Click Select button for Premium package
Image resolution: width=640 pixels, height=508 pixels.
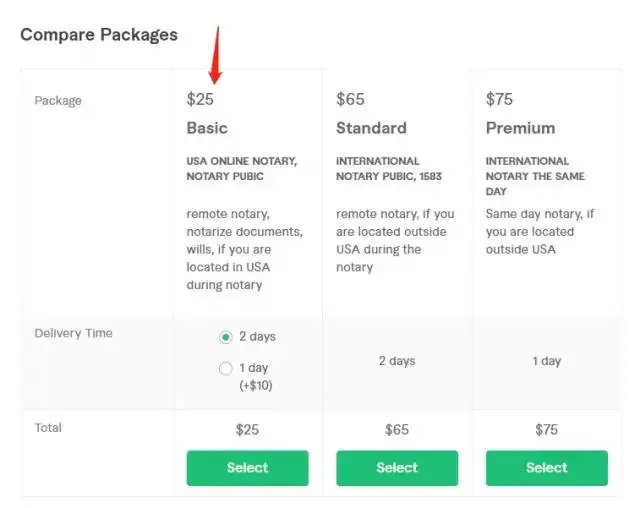click(x=547, y=468)
